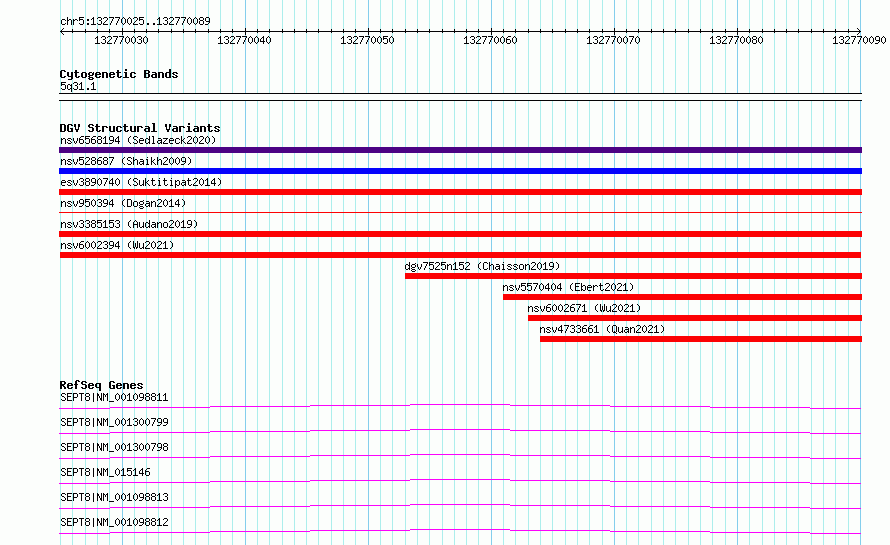Click the nsv6568194 (Sedlazeck2020) variant label
This screenshot has height=545, width=890.
[138, 140]
